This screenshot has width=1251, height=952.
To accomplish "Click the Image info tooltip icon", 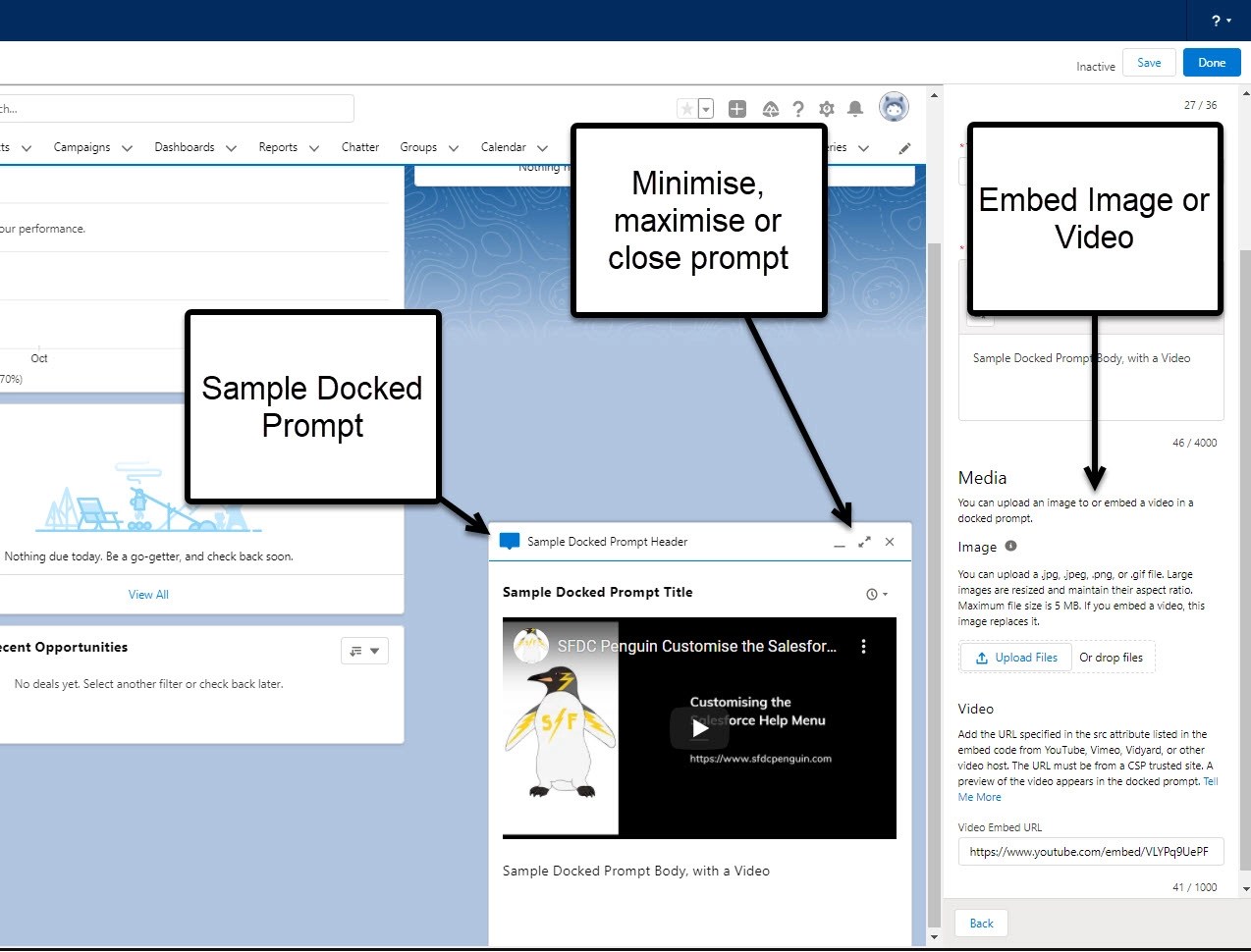I will pos(1010,546).
